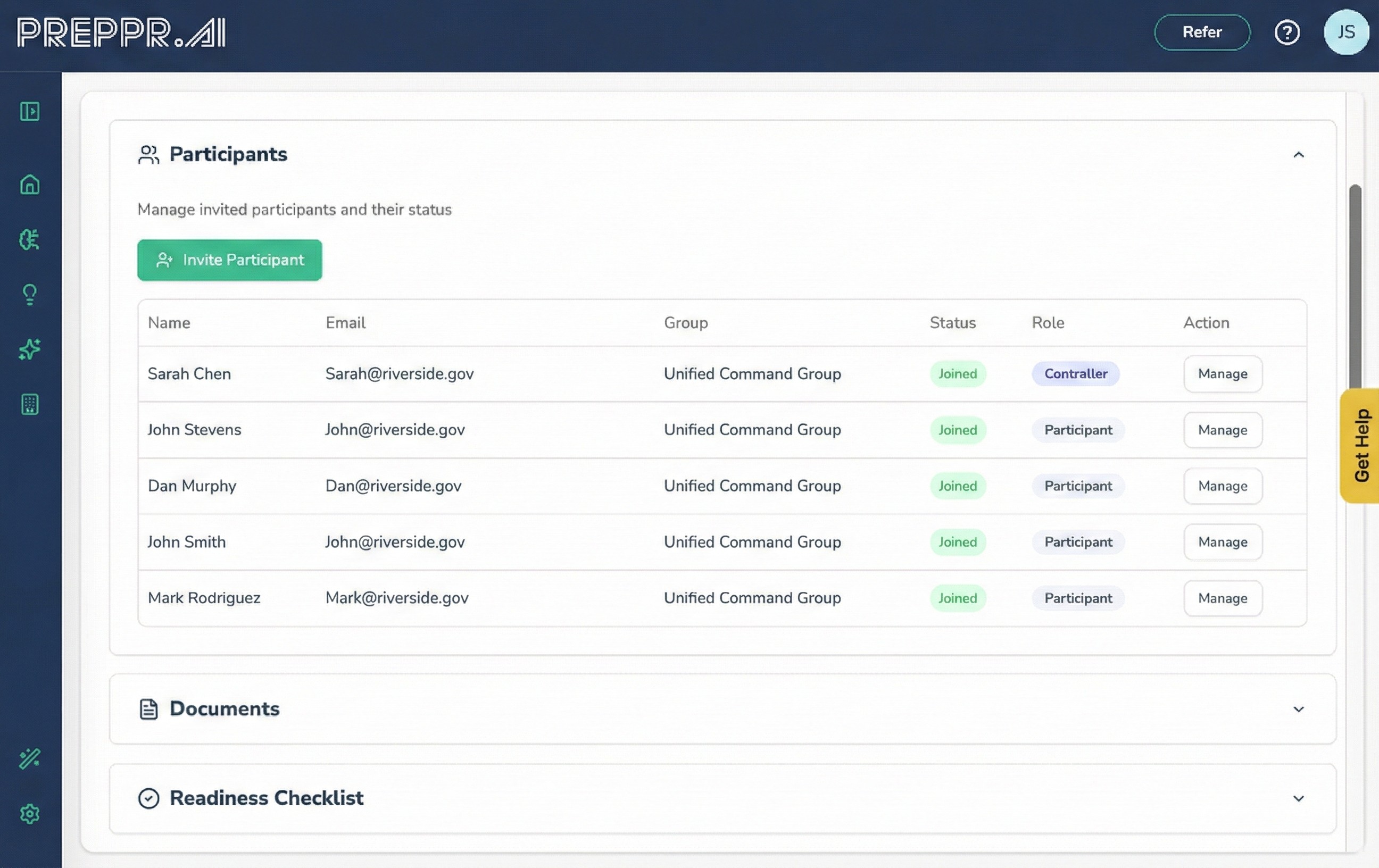Expand the sidebar panel toggle icon
Screen dimensions: 1379x868
(x=30, y=111)
